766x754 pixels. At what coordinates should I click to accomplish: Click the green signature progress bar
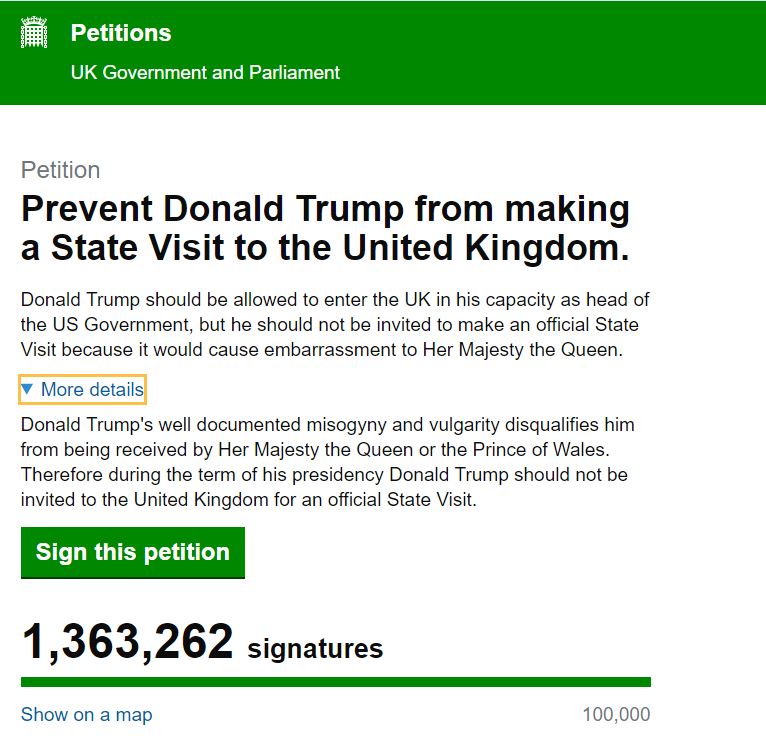click(x=335, y=682)
